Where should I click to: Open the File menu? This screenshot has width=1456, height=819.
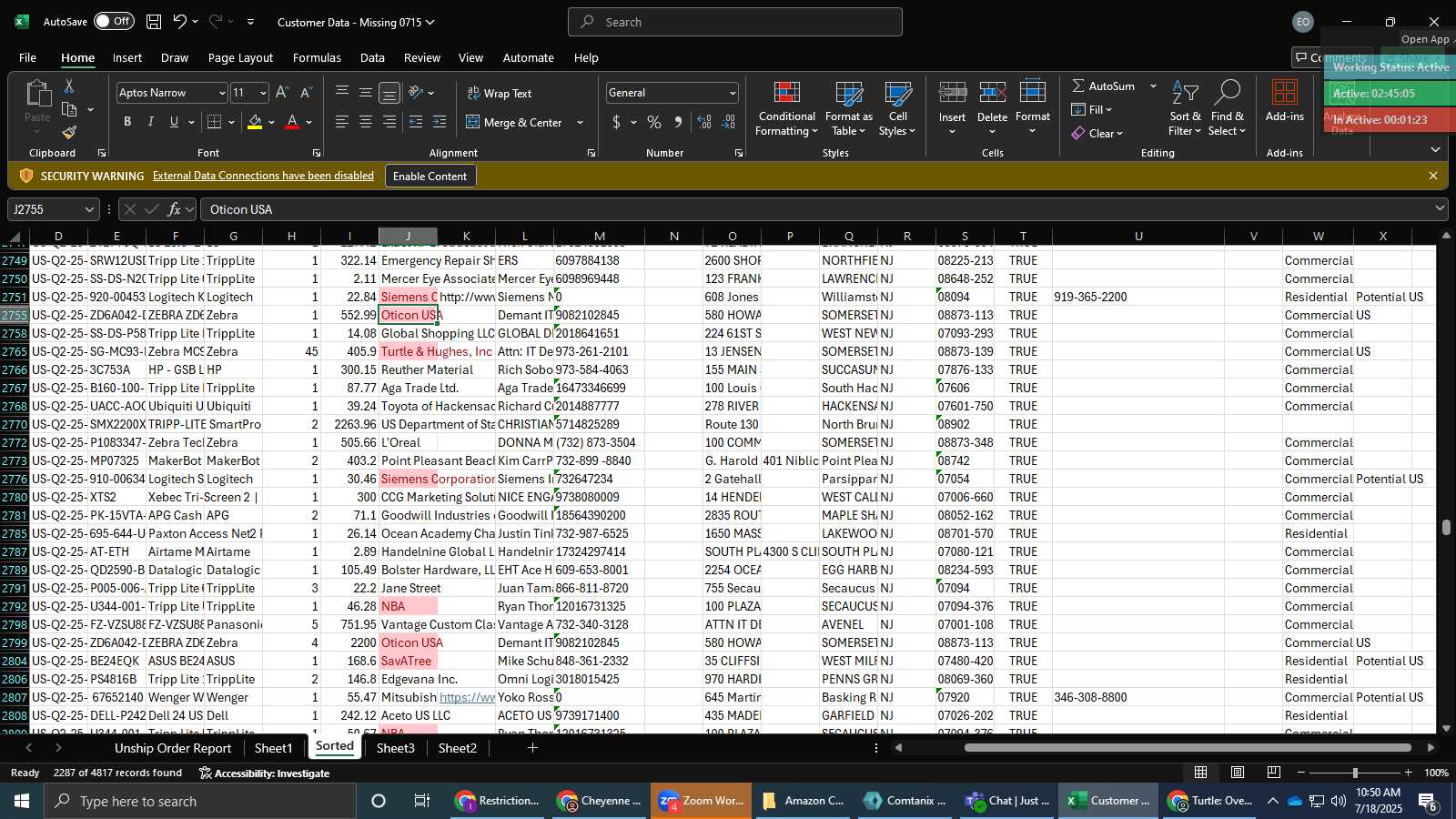click(x=27, y=57)
